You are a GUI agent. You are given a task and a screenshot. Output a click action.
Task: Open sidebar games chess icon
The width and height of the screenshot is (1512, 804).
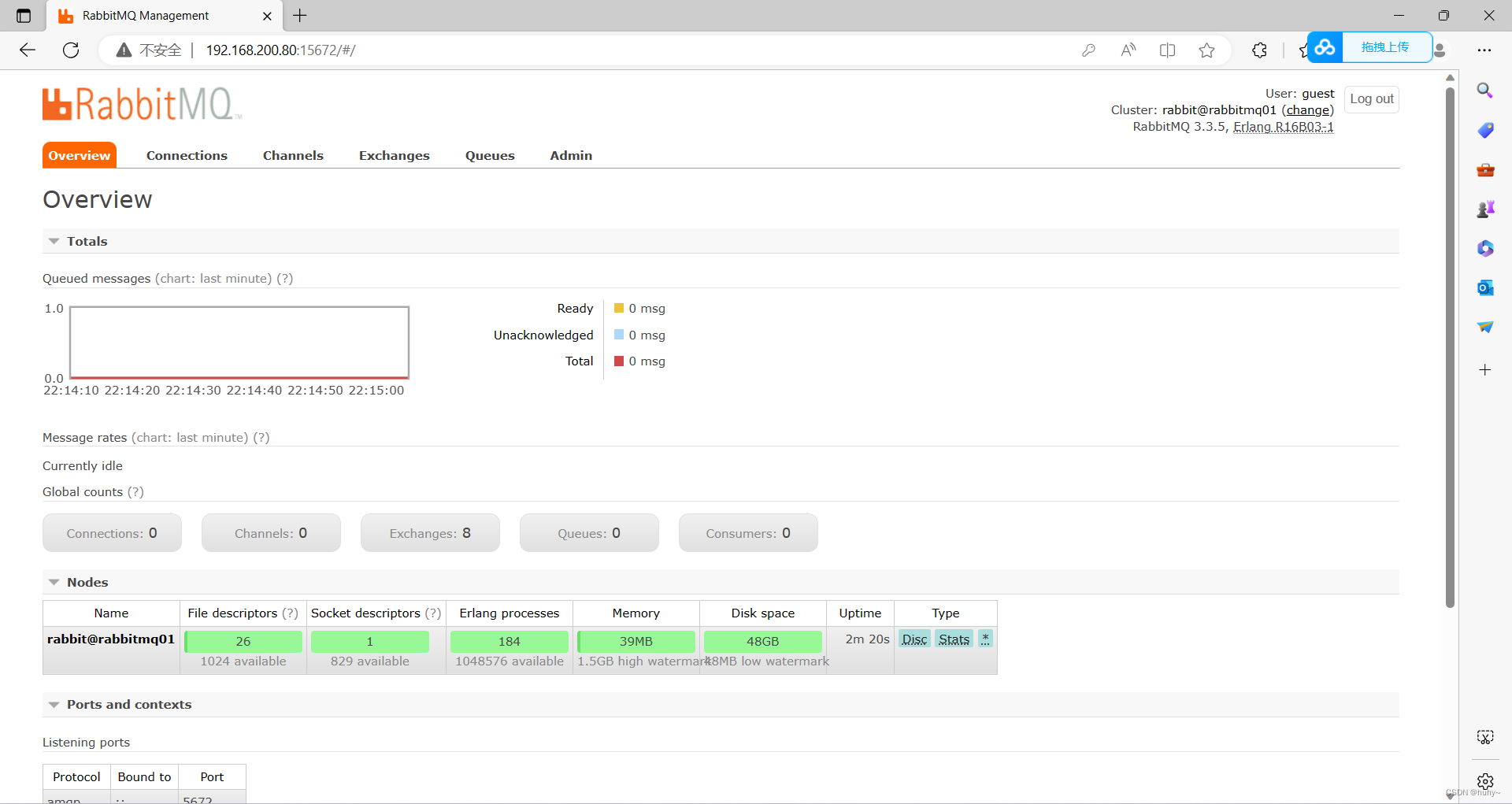(x=1485, y=209)
